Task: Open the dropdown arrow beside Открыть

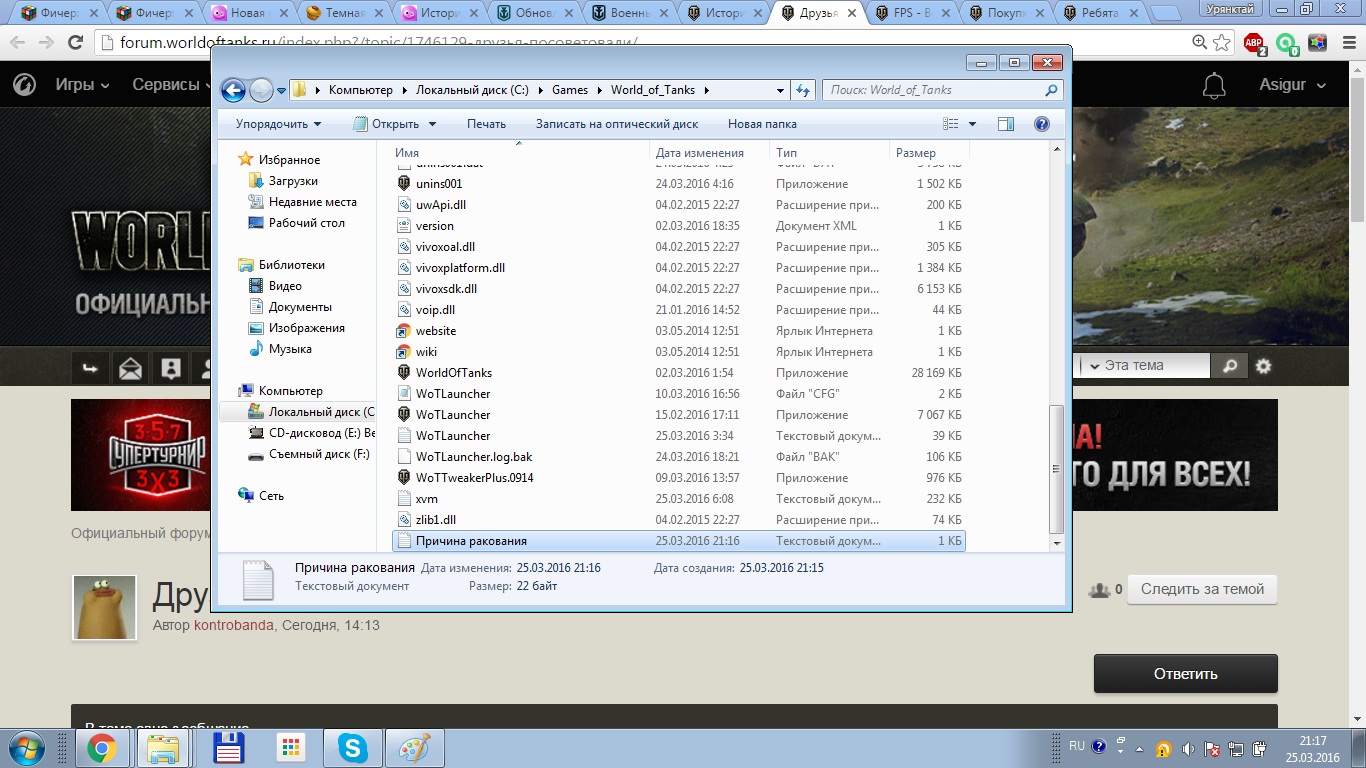Action: click(433, 124)
